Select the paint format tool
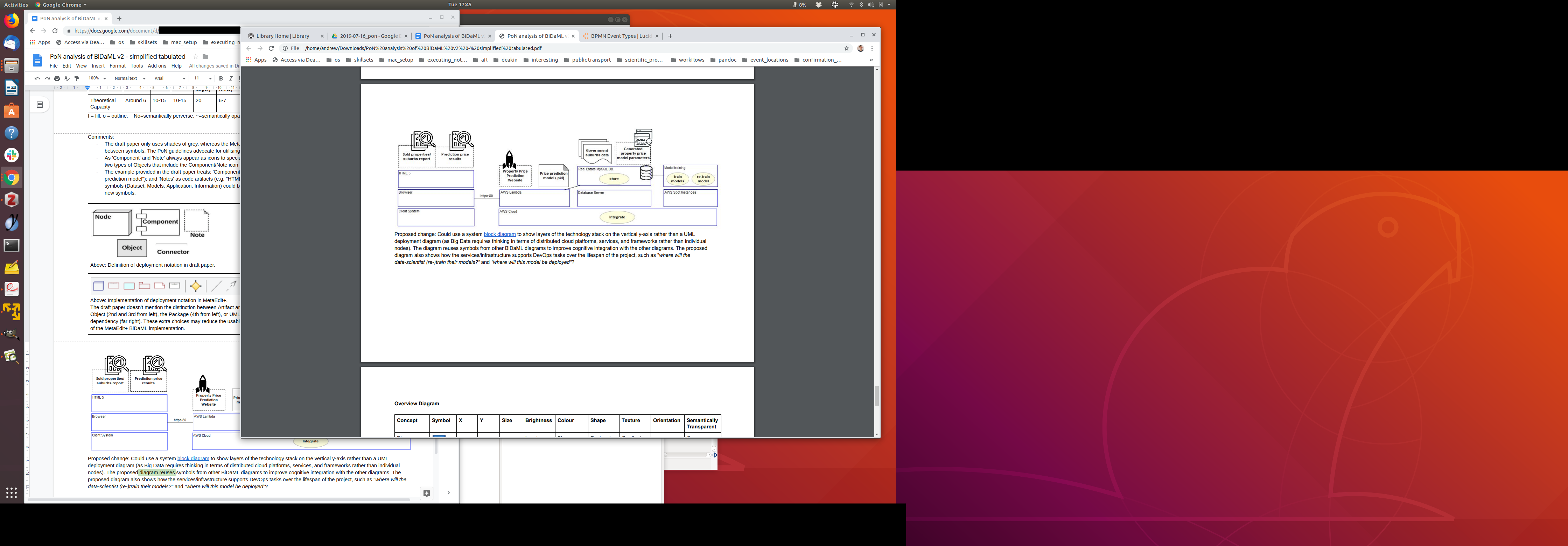1568x546 pixels. [x=77, y=78]
